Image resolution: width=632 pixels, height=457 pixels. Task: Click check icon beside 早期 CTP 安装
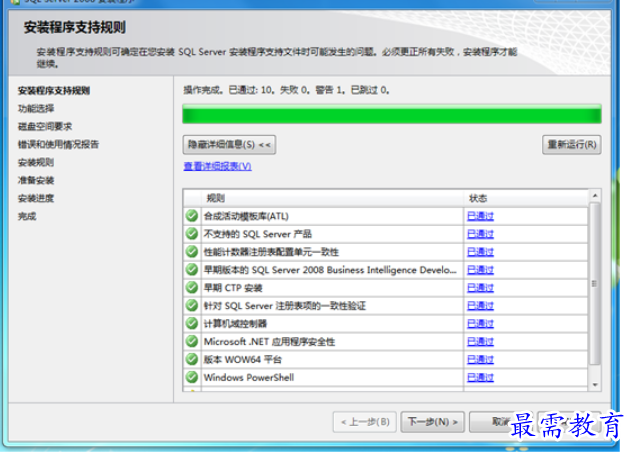(192, 288)
